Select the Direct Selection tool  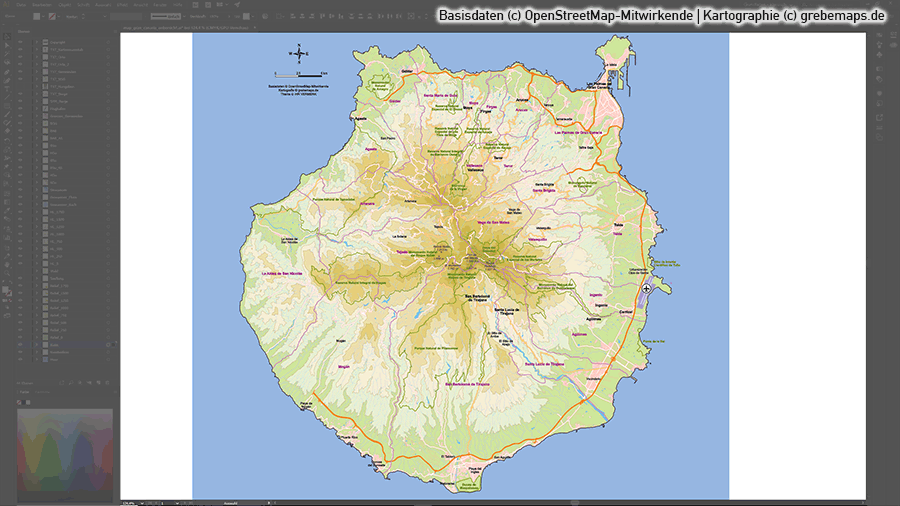point(6,47)
